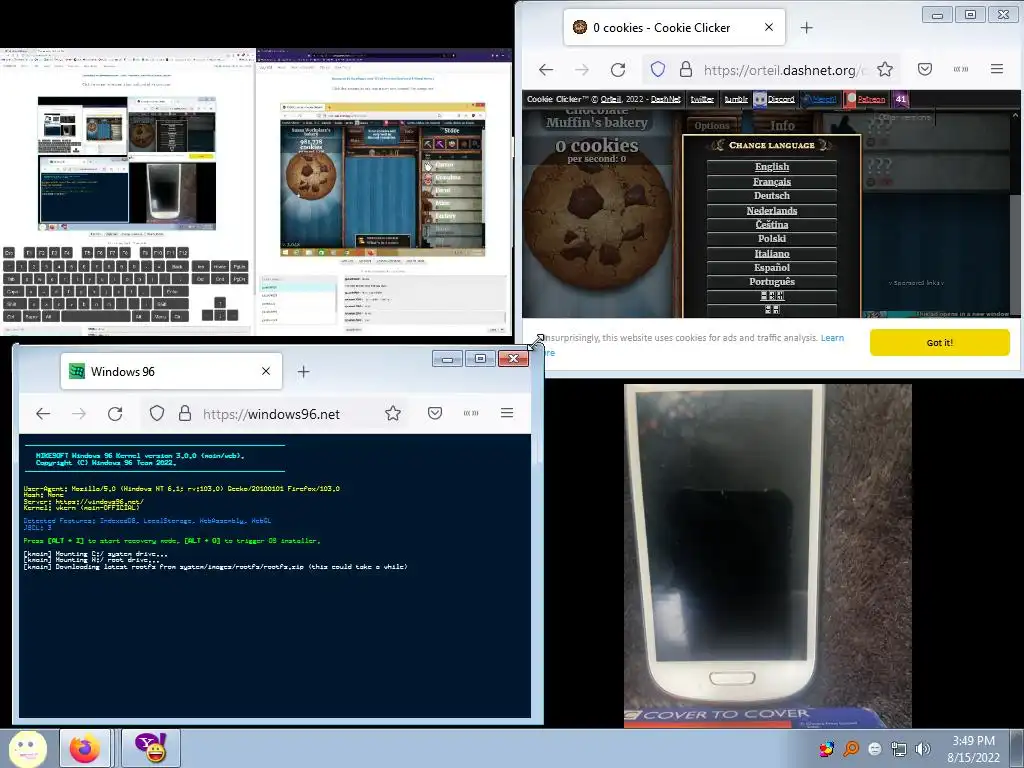Screen dimensions: 1024x768
Task: Go back in the Cookie Clicker browser window
Action: [x=546, y=69]
